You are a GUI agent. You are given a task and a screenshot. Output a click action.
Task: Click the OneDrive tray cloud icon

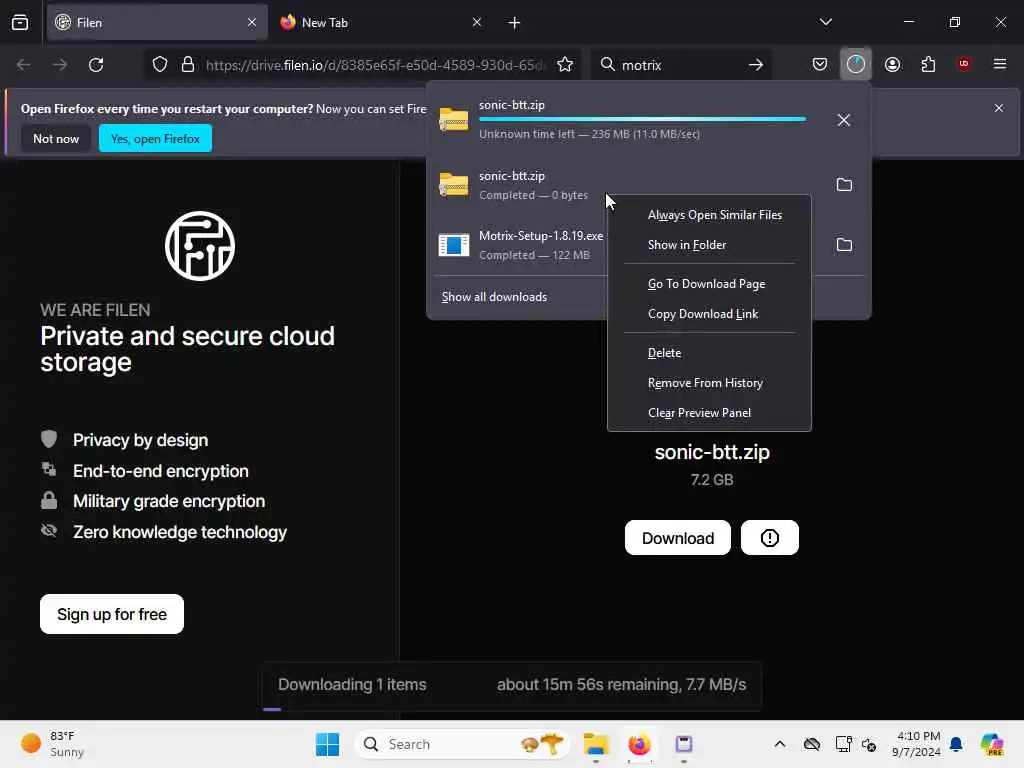click(x=812, y=744)
